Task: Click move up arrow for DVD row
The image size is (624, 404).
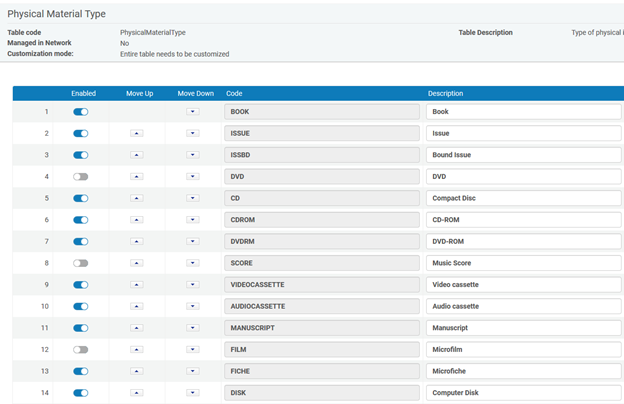Action: pyautogui.click(x=136, y=176)
